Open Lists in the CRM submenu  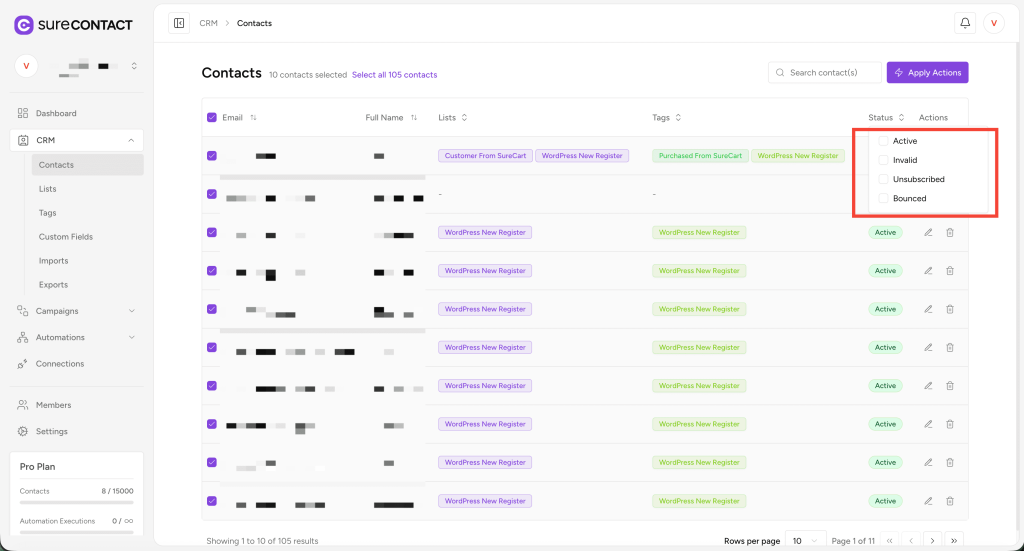tap(48, 189)
